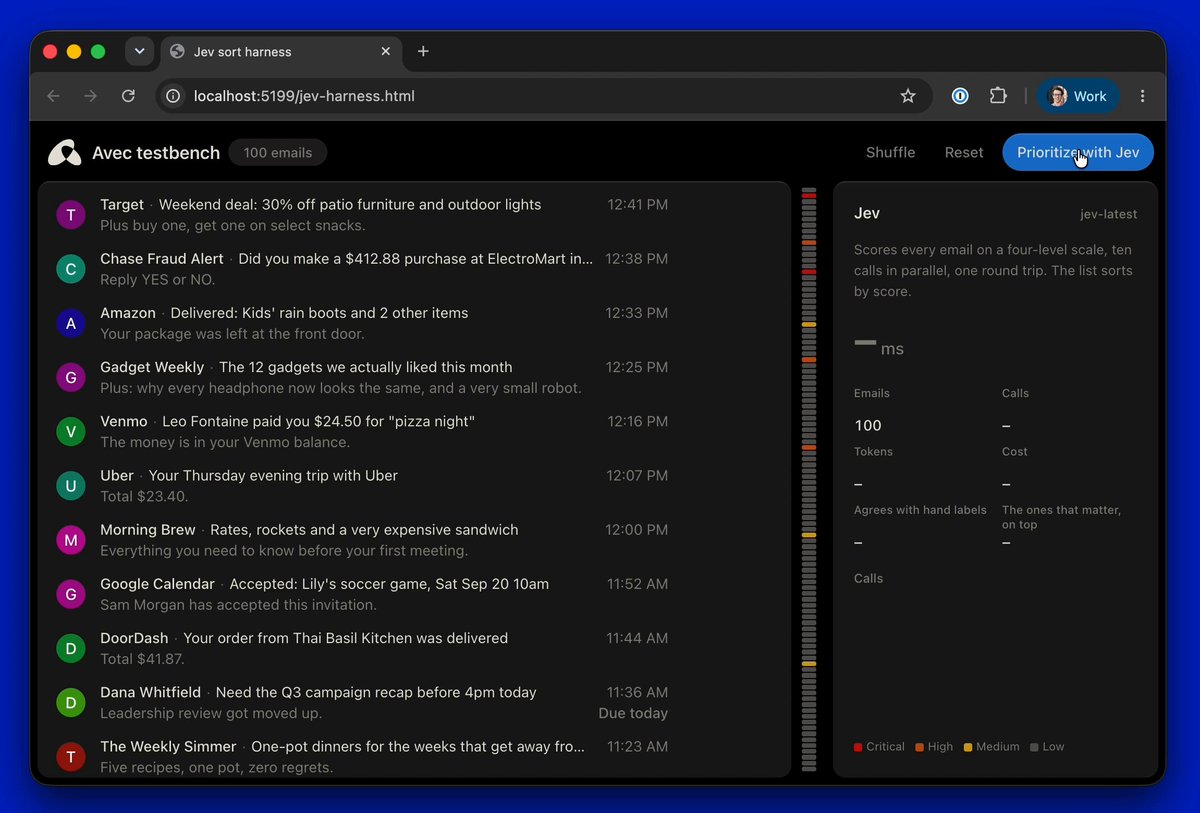Click the High legend label
This screenshot has width=1200, height=813.
pos(940,747)
